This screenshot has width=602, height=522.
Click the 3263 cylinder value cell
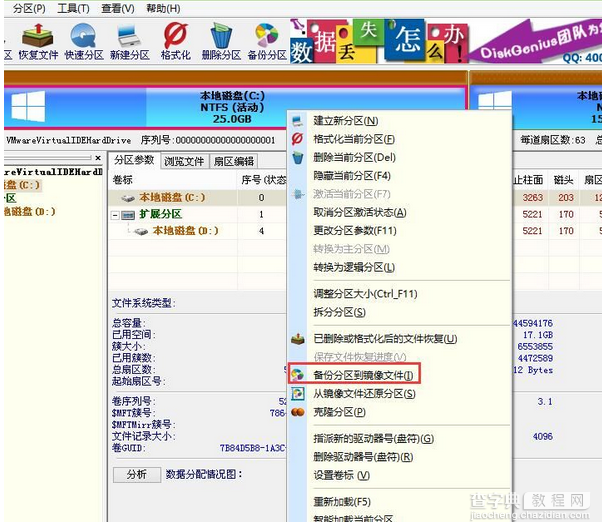[x=533, y=197]
